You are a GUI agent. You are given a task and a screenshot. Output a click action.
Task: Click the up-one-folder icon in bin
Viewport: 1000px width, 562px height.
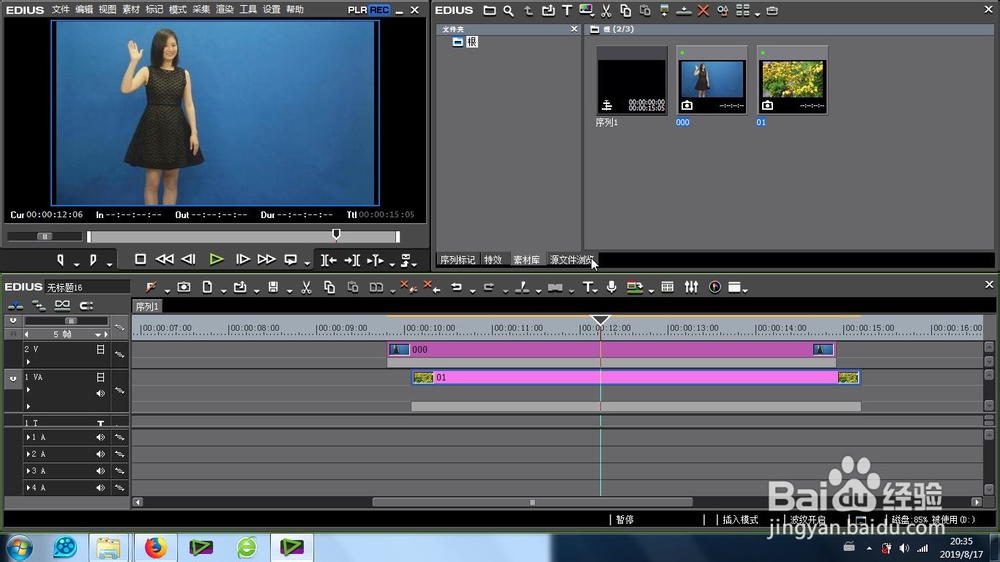pos(528,10)
